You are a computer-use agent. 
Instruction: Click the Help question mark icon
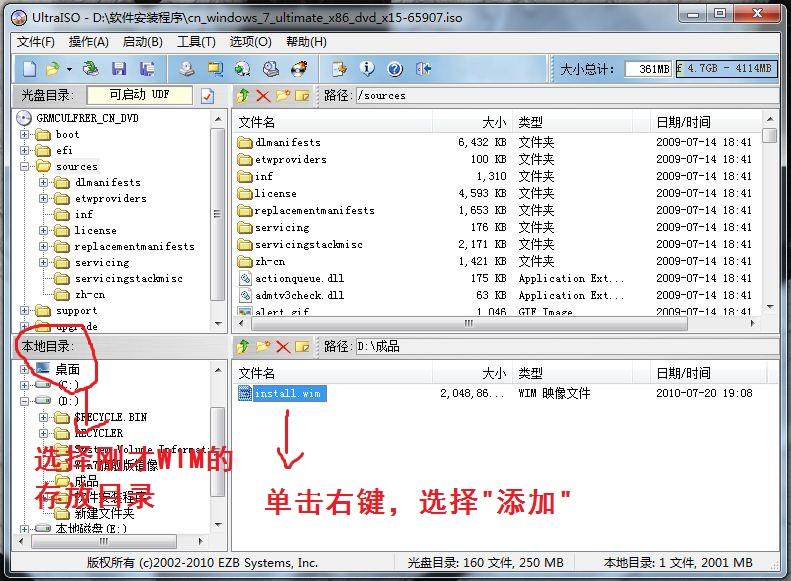point(395,69)
